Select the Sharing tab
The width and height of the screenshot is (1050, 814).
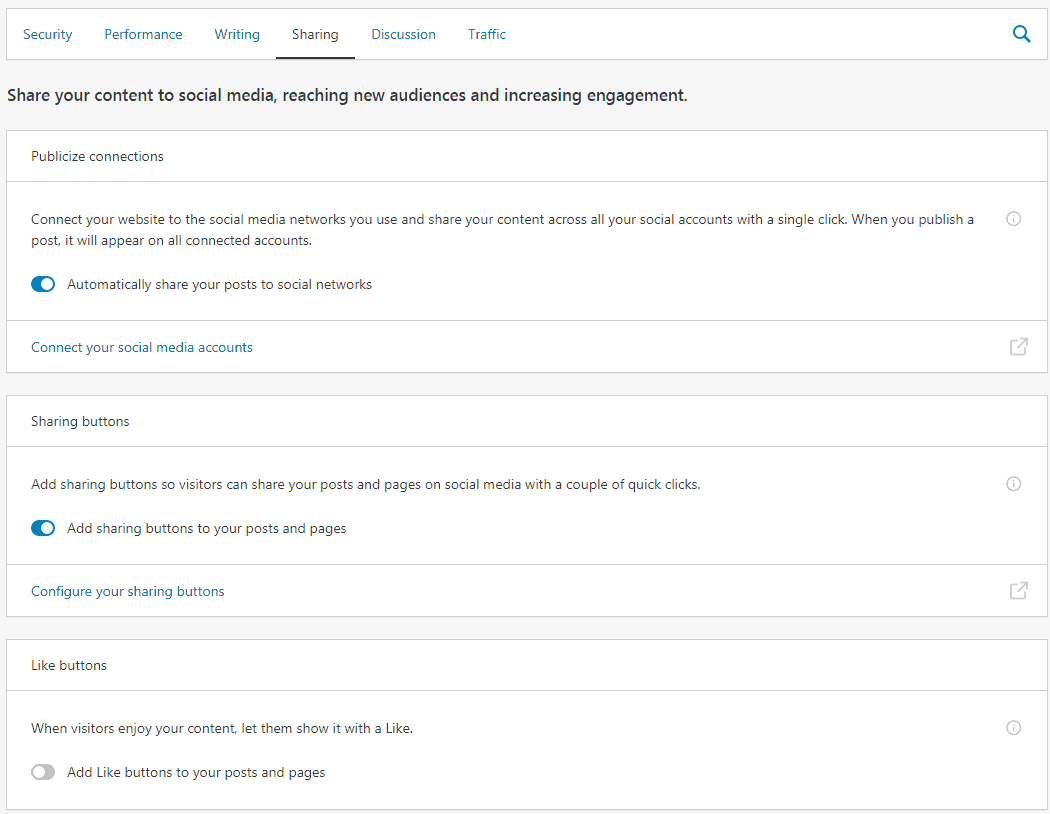click(x=315, y=34)
